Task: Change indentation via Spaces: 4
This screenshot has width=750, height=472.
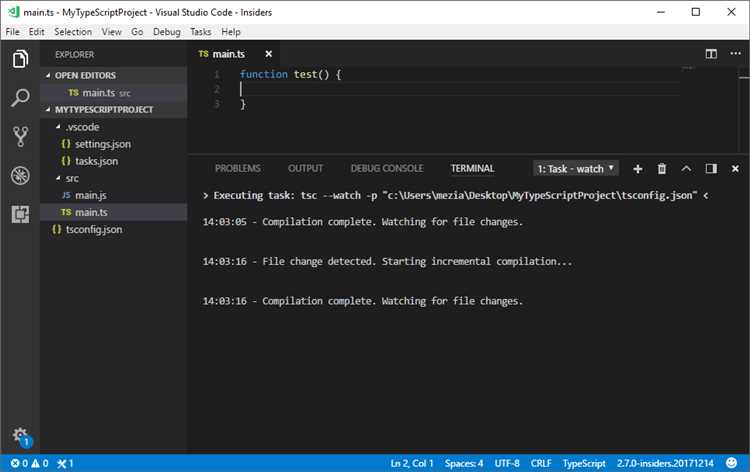Action: coord(464,463)
